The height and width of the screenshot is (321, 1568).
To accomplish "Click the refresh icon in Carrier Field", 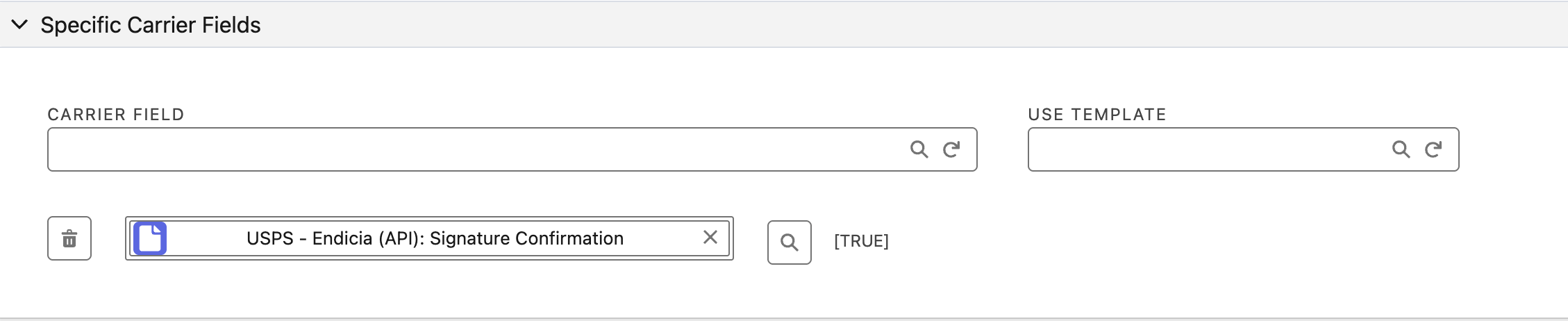I will point(951,149).
